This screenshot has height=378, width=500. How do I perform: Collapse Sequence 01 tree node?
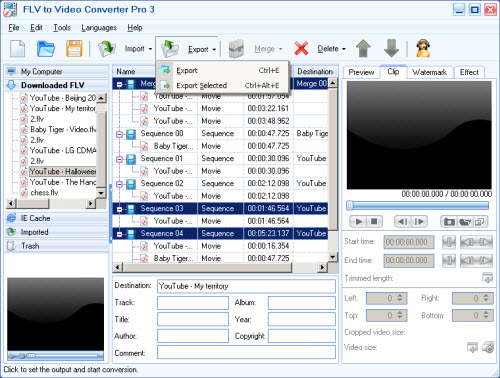click(119, 159)
